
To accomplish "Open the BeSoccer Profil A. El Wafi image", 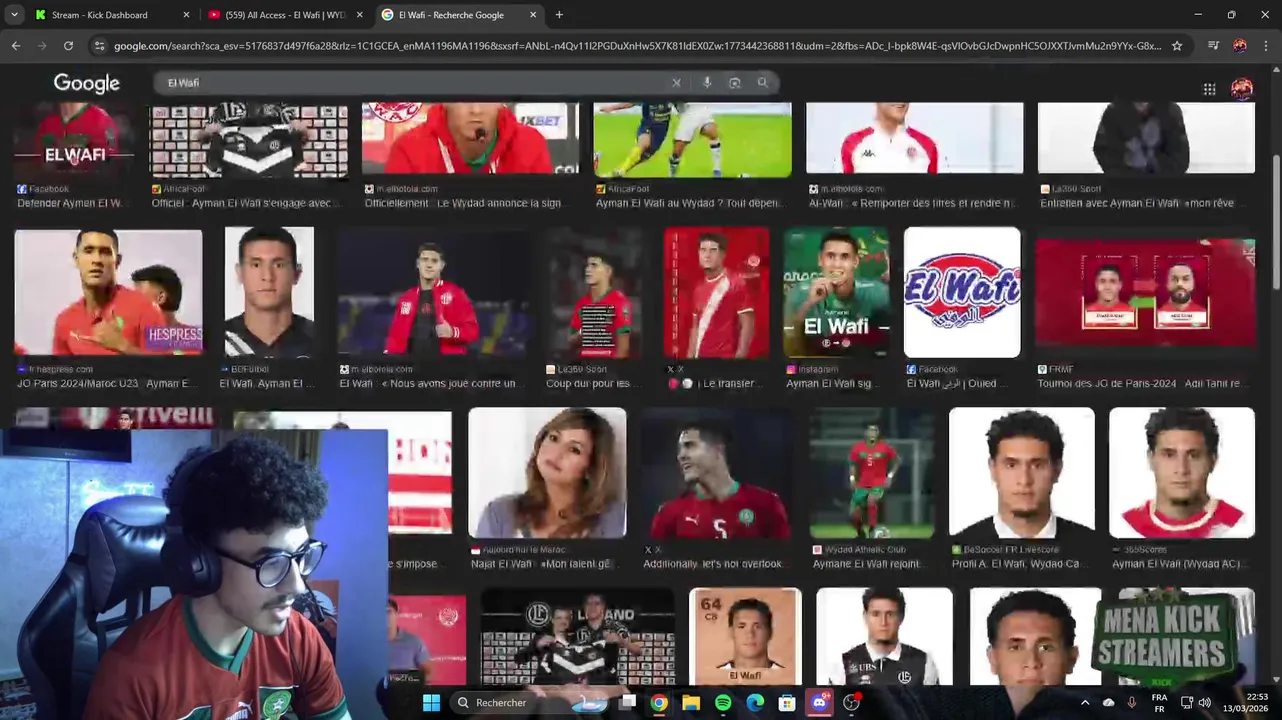I will coord(1022,472).
